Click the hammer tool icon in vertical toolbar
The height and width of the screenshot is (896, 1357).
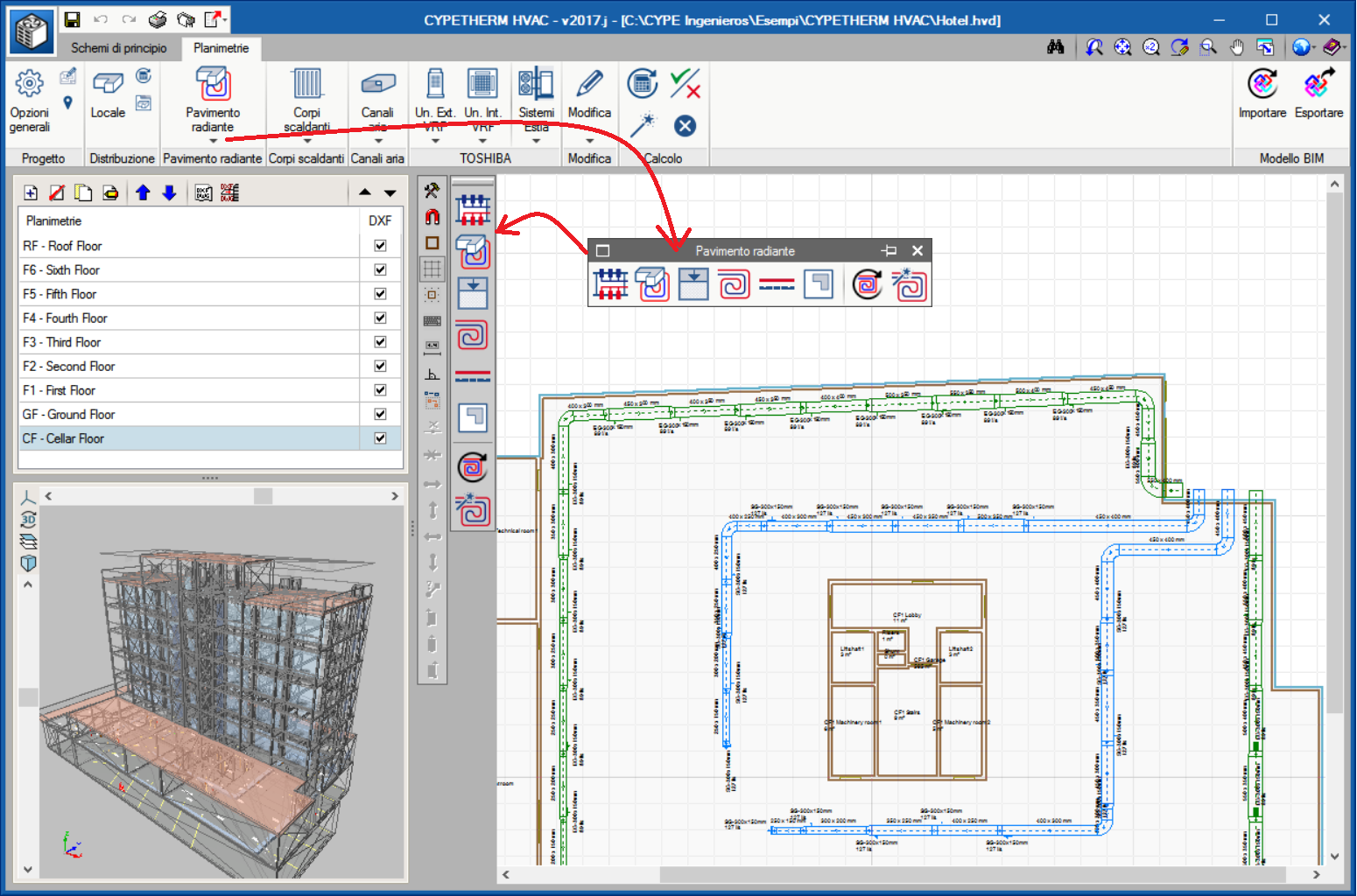pyautogui.click(x=432, y=190)
